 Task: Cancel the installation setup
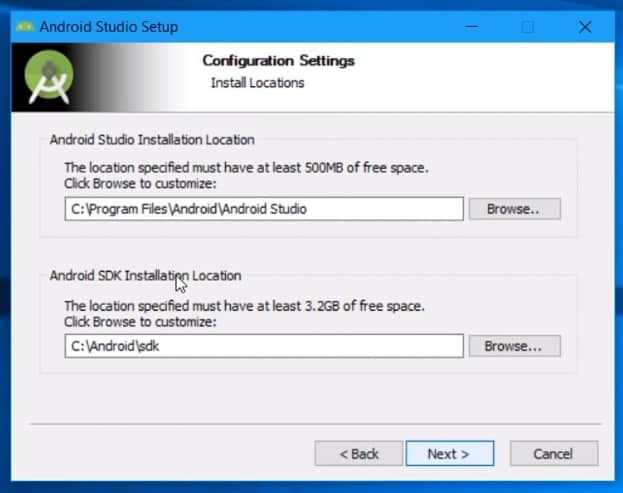pos(553,454)
